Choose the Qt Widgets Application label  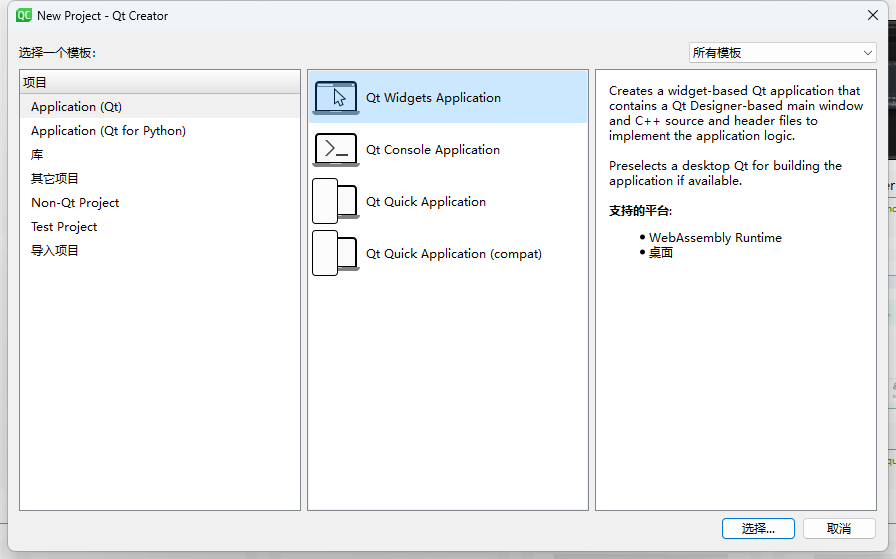pyautogui.click(x=433, y=98)
